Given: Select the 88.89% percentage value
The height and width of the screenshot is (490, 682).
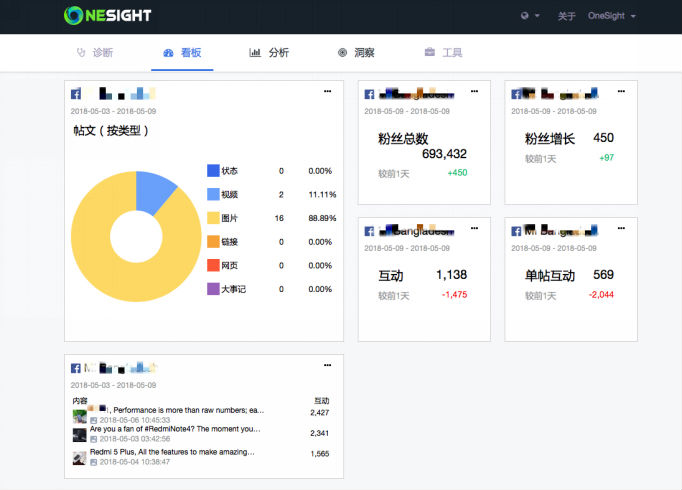Looking at the screenshot, I should click(322, 218).
